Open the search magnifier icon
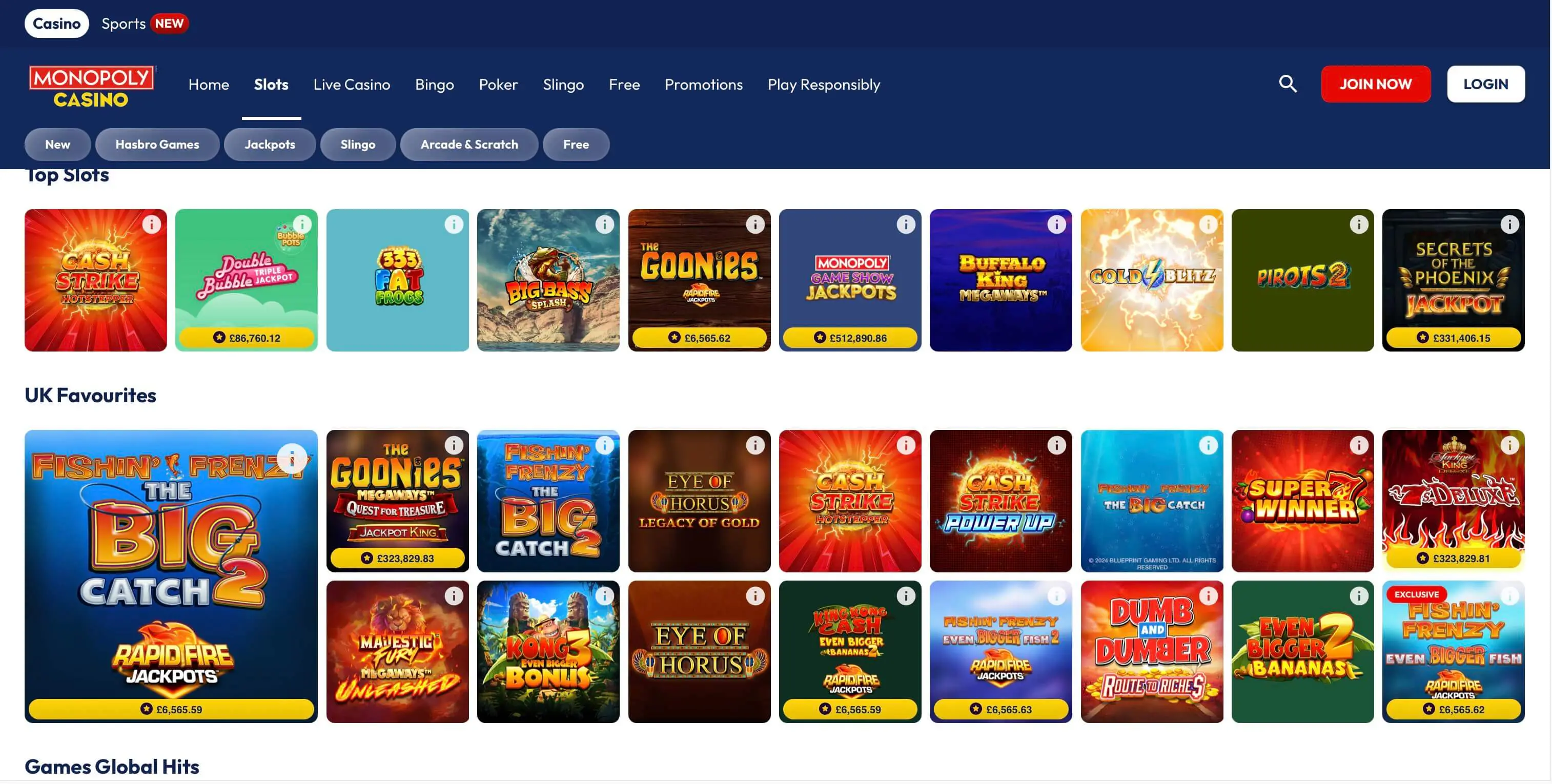Image resolution: width=1552 pixels, height=784 pixels. [x=1288, y=84]
